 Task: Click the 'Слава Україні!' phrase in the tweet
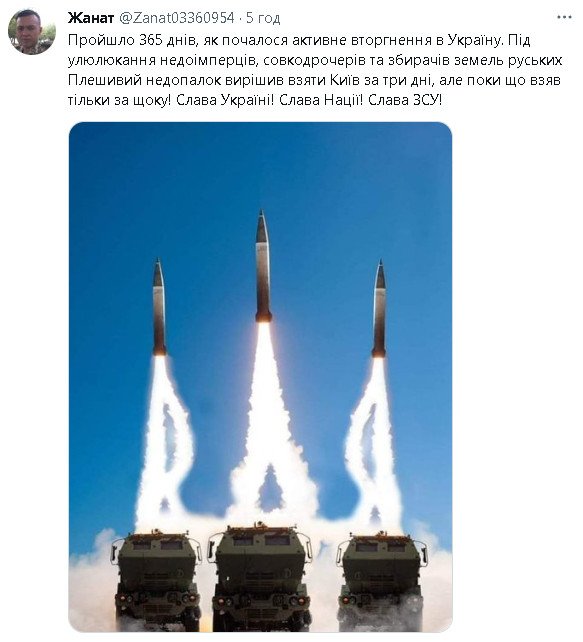225,100
